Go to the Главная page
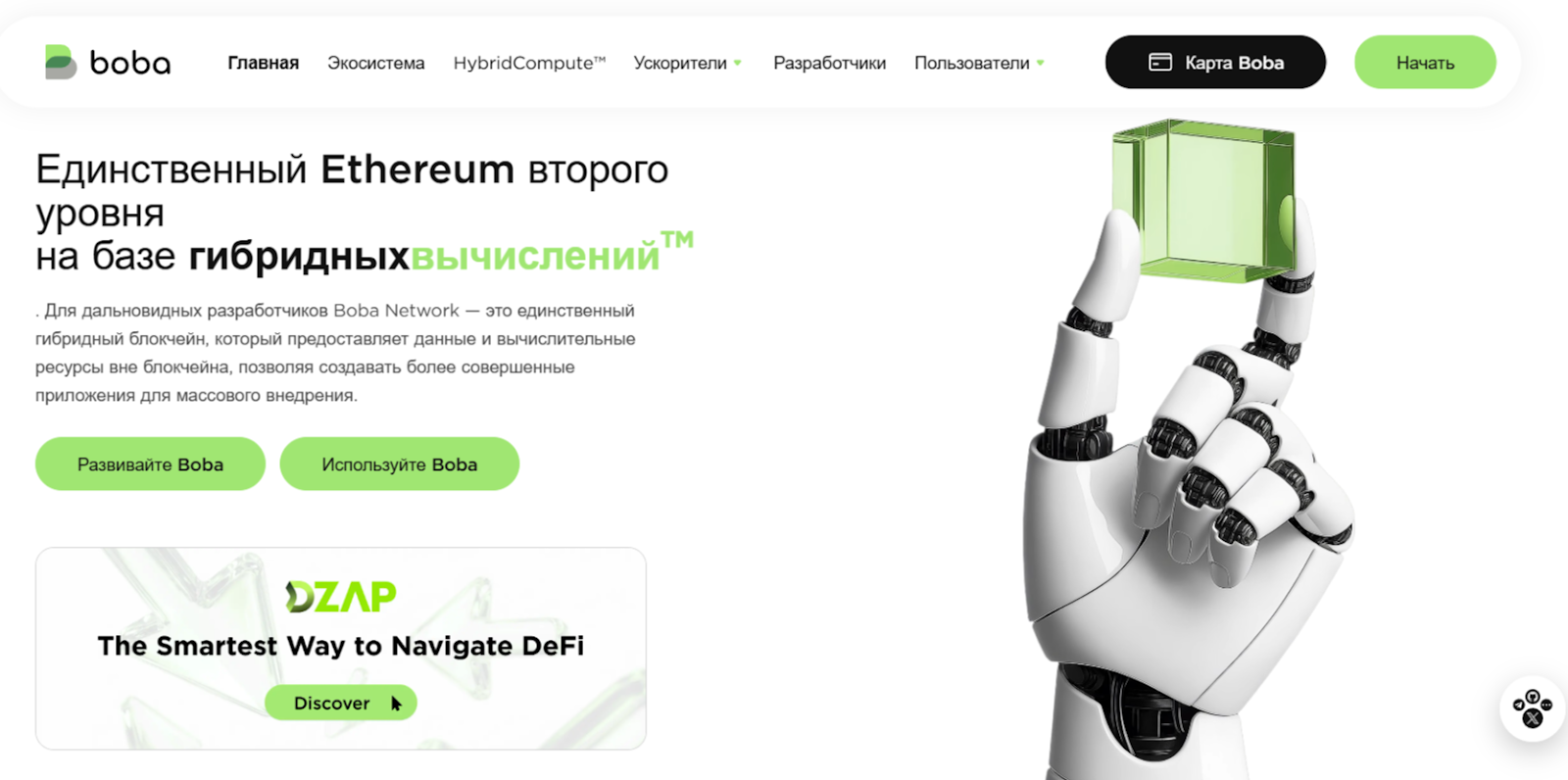 click(x=263, y=63)
